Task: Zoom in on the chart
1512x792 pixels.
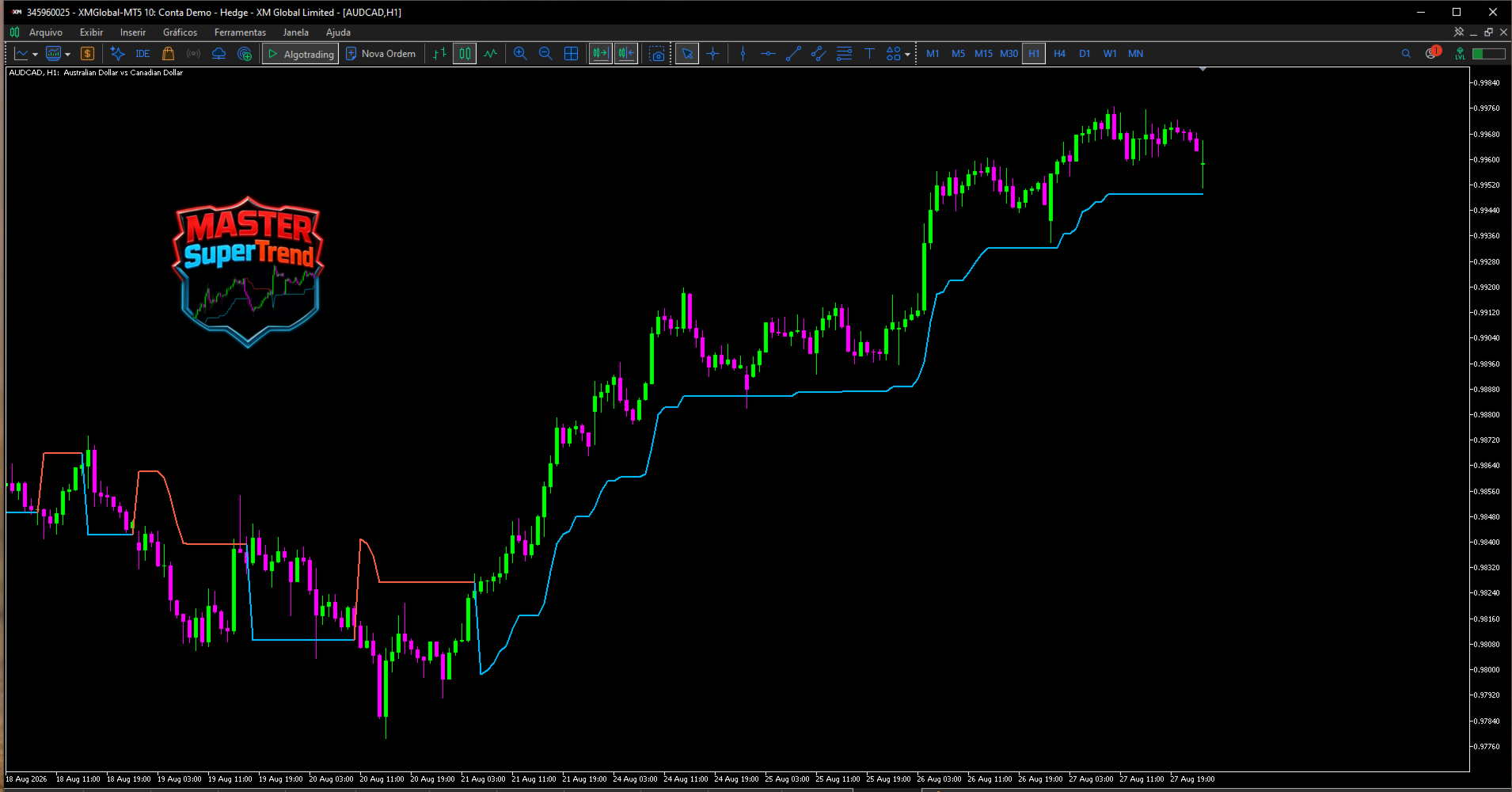Action: 520,54
